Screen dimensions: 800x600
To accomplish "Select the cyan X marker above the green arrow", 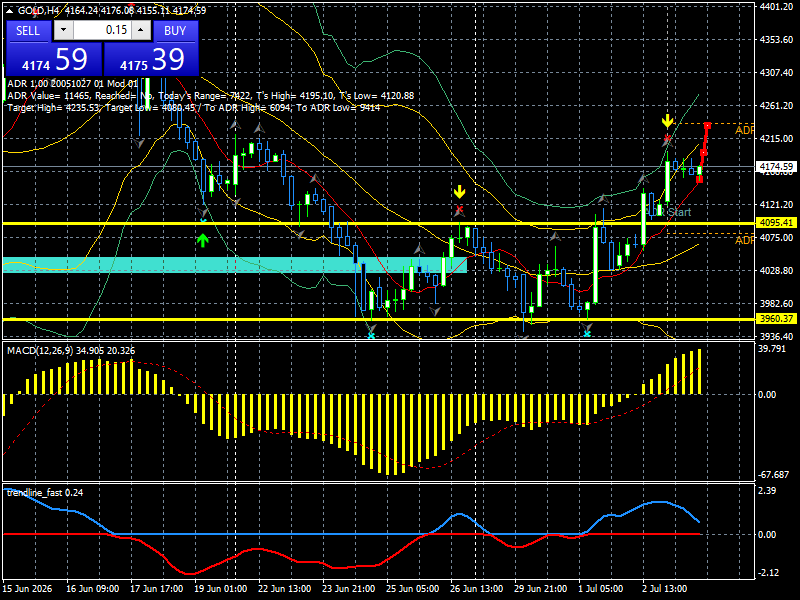I will point(203,221).
